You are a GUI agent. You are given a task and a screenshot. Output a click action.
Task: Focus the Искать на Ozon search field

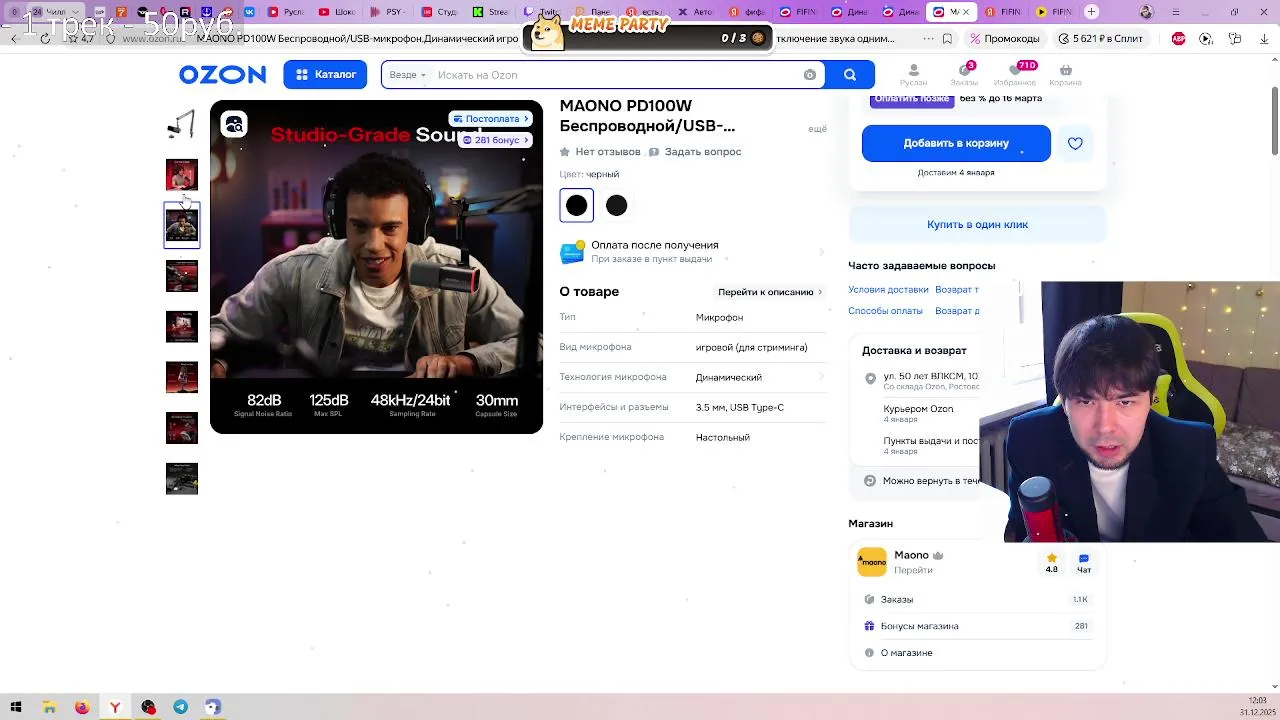615,75
